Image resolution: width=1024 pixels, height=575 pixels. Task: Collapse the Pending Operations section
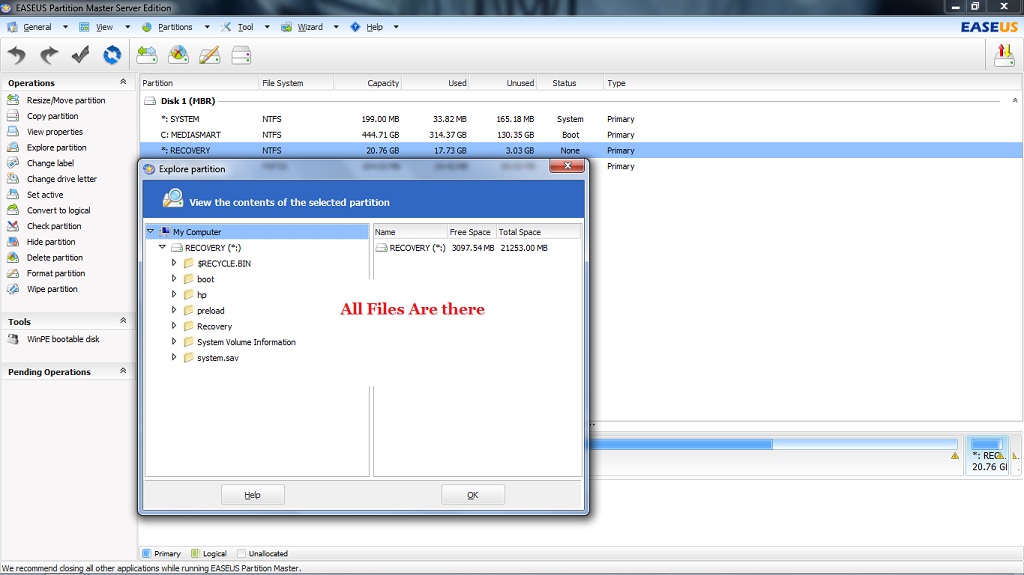(x=123, y=371)
